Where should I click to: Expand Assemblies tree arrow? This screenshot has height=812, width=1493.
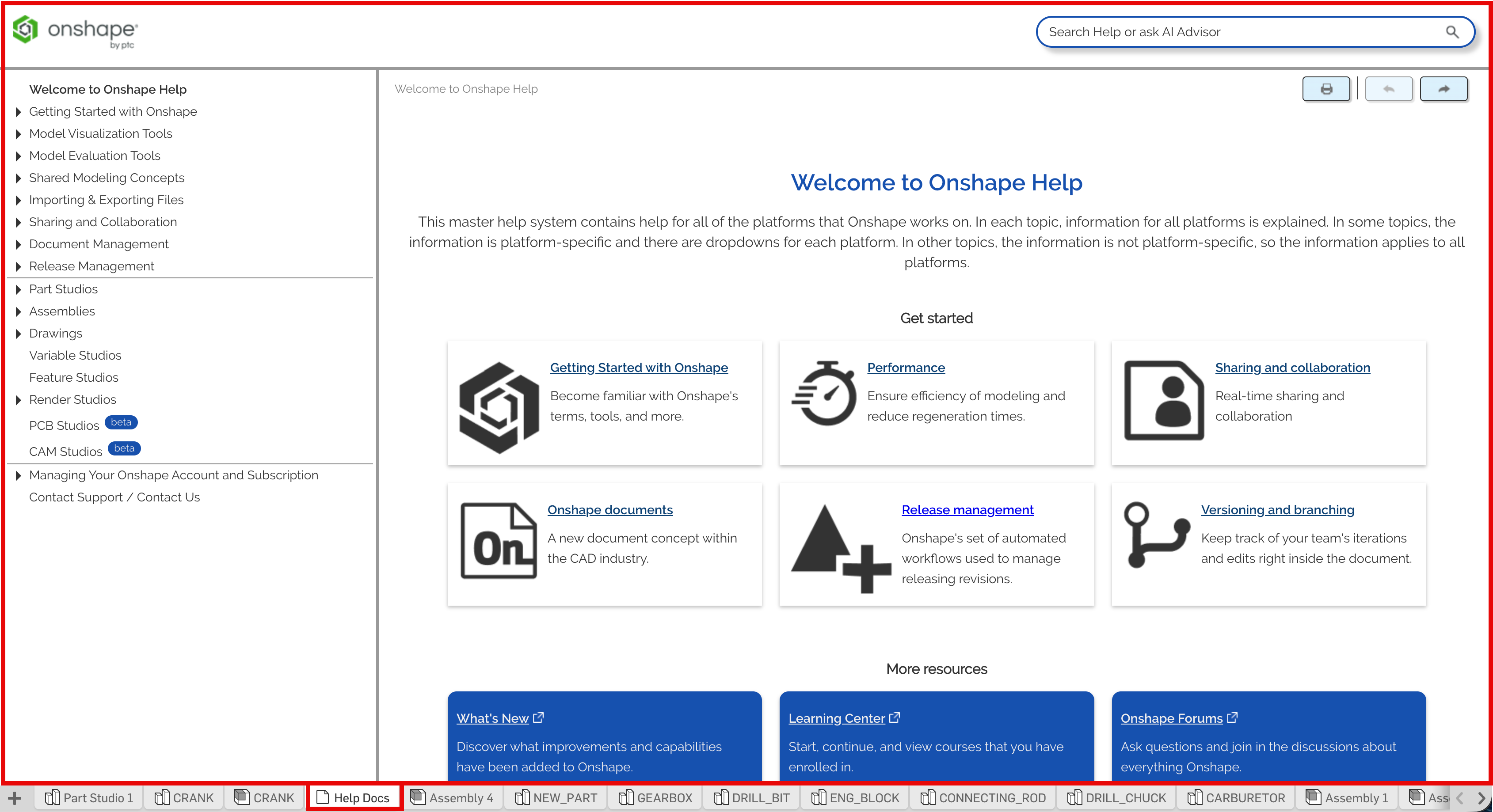[x=18, y=311]
